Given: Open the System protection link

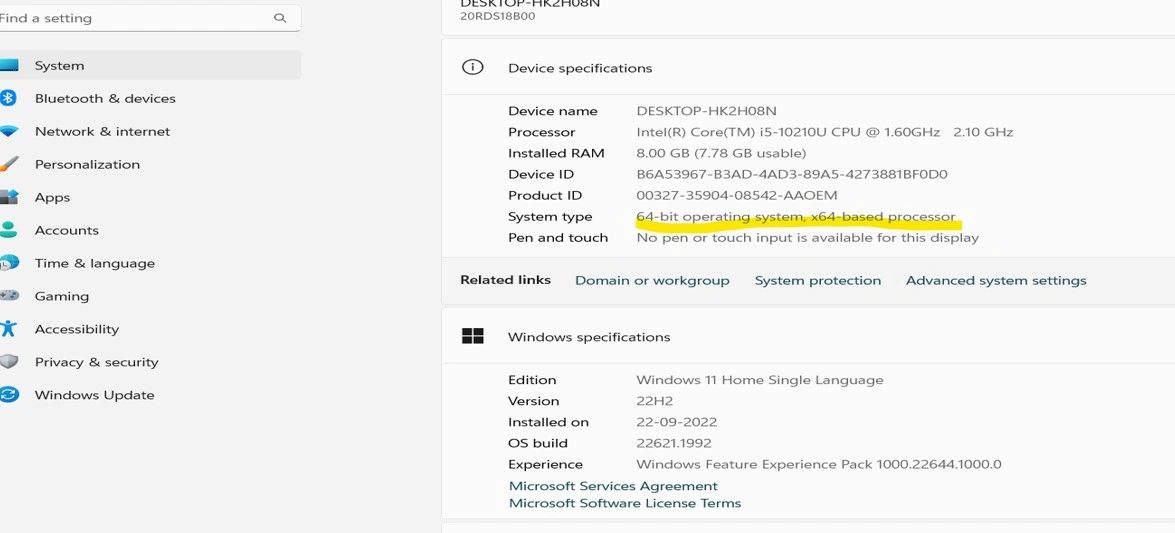Looking at the screenshot, I should [x=818, y=280].
